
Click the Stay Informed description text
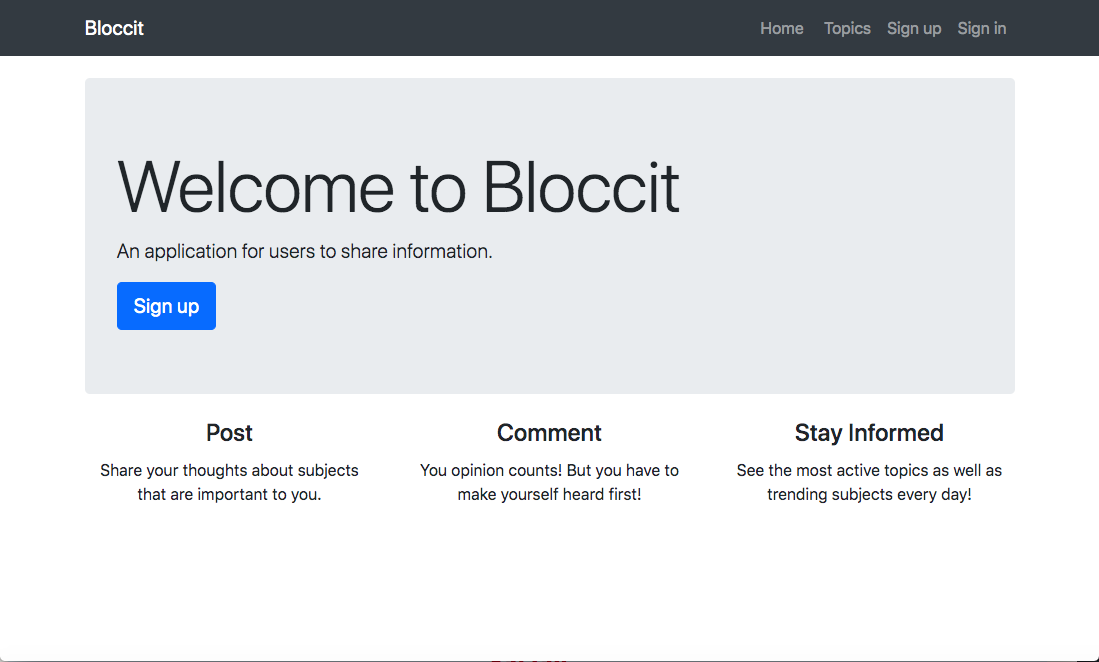868,482
